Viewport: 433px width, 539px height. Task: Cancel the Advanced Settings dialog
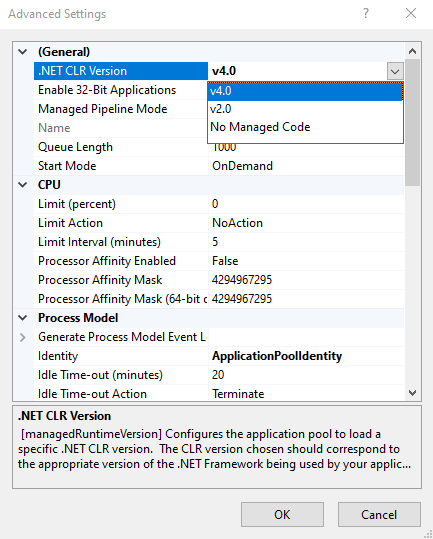coord(379,515)
